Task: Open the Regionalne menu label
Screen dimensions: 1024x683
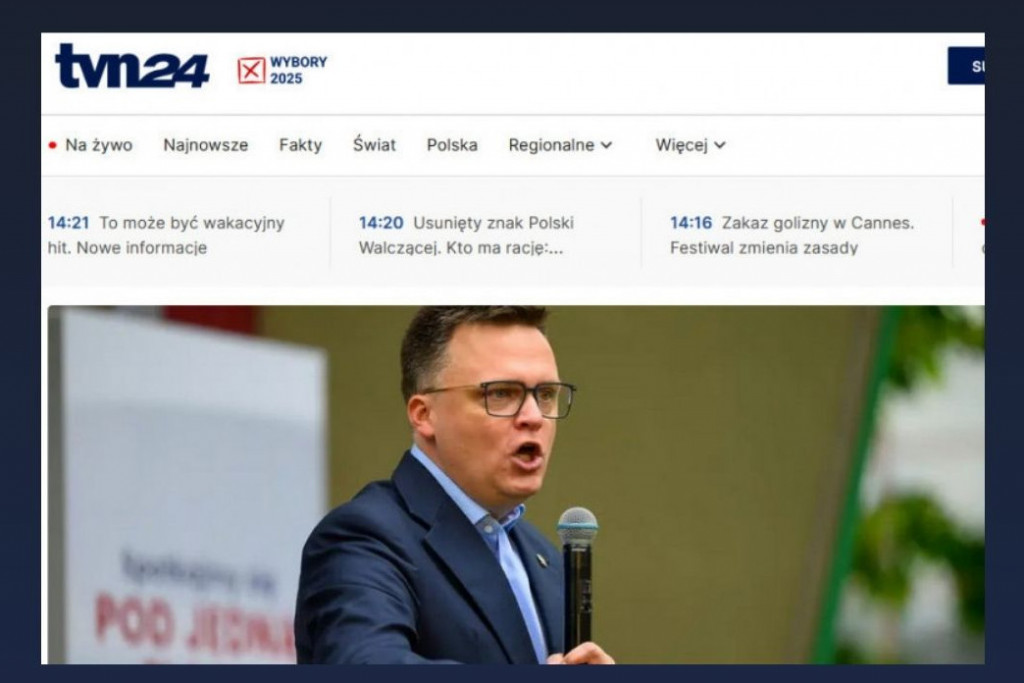Action: click(x=551, y=145)
